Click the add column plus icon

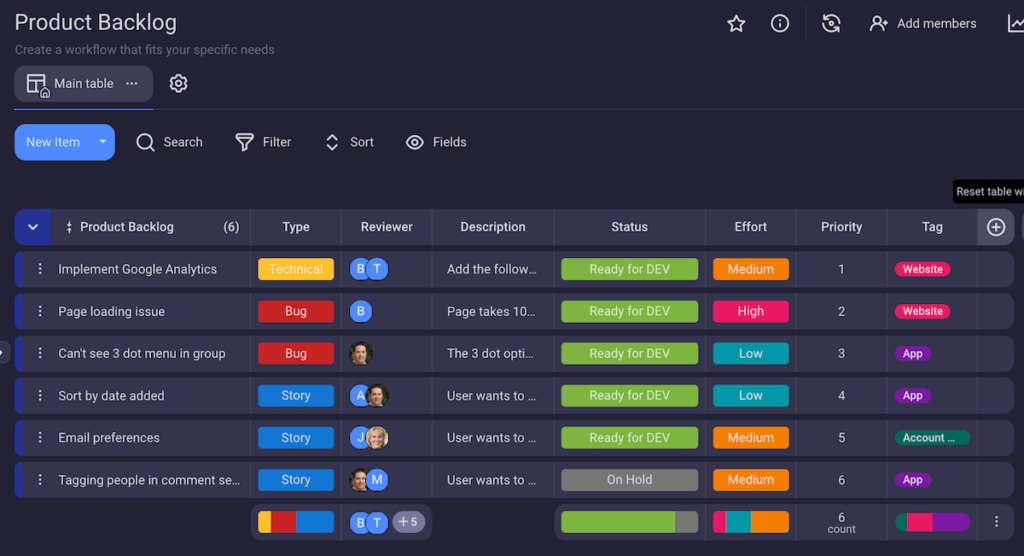[x=995, y=227]
